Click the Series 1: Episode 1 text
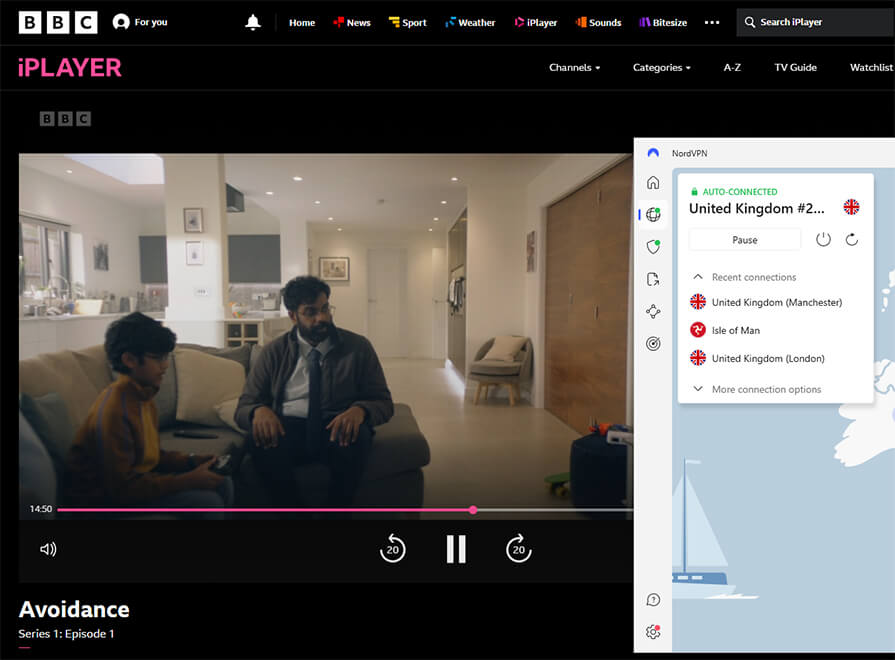 66,634
